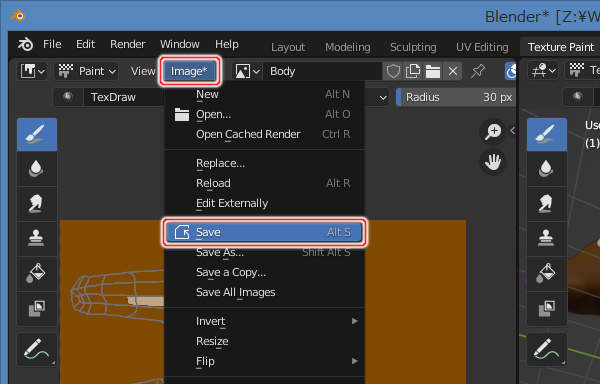This screenshot has width=600, height=384.
Task: Toggle the pin image icon
Action: coord(478,71)
